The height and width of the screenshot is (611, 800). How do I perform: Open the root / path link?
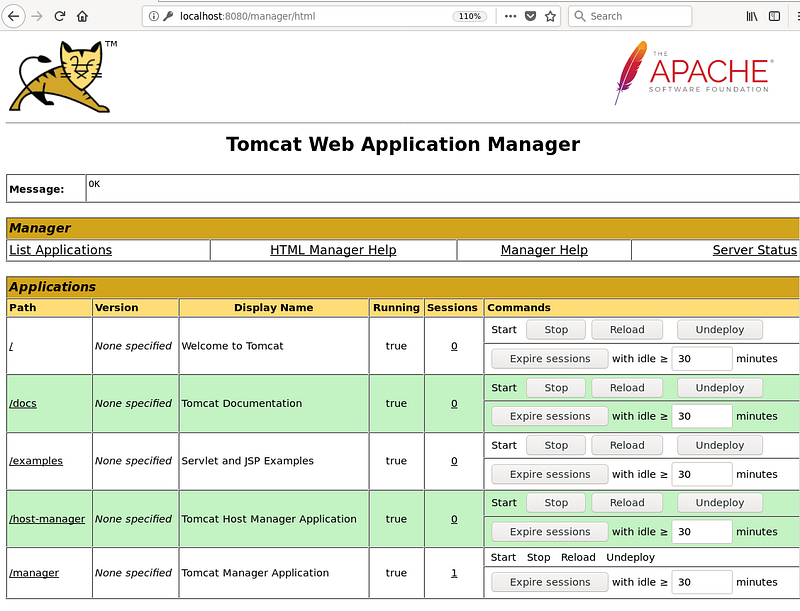click(x=11, y=346)
